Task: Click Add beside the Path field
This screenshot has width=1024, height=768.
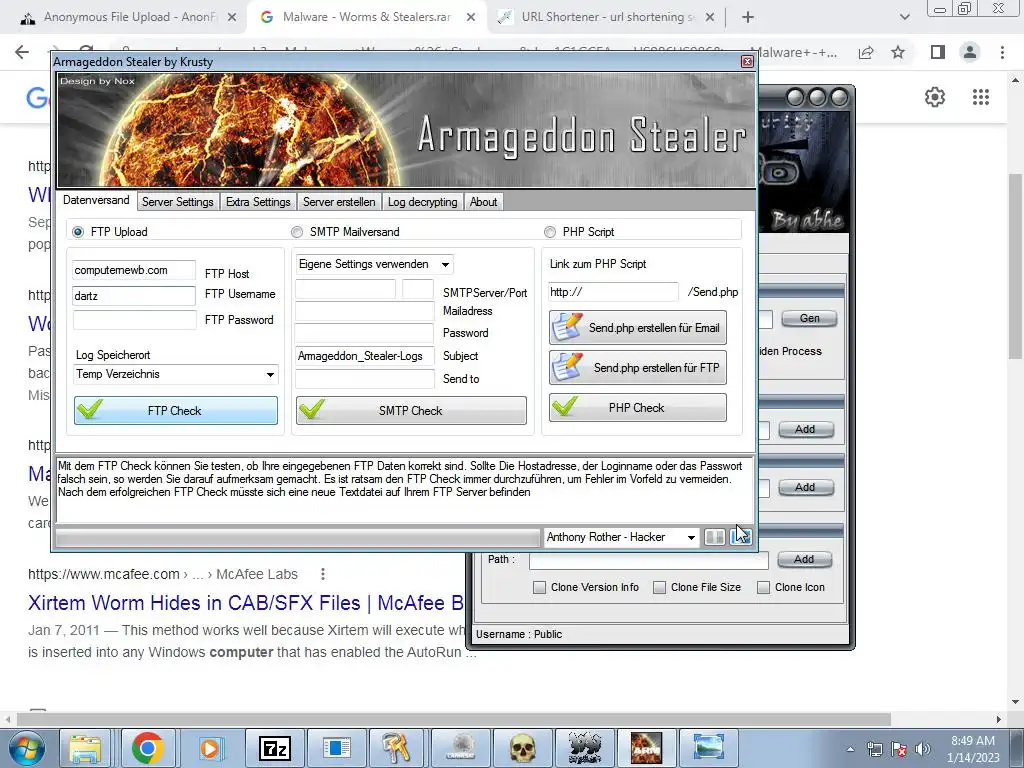Action: 804,559
